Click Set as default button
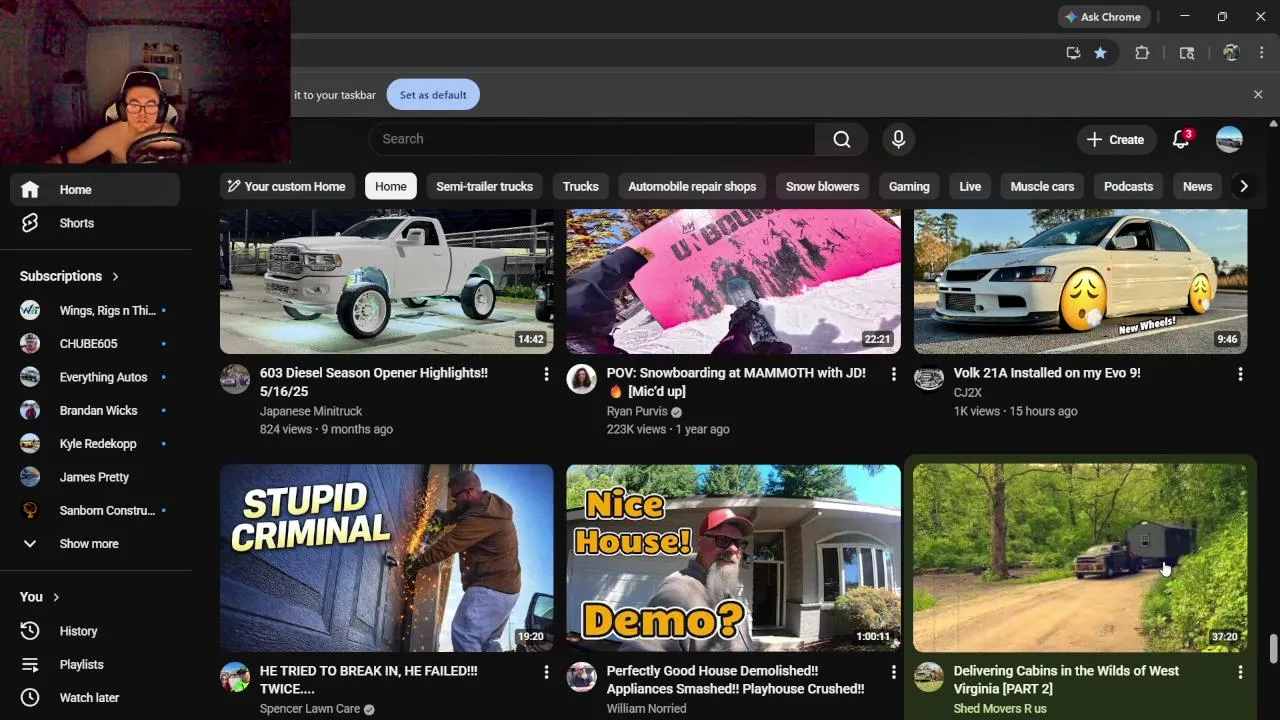 pyautogui.click(x=433, y=95)
